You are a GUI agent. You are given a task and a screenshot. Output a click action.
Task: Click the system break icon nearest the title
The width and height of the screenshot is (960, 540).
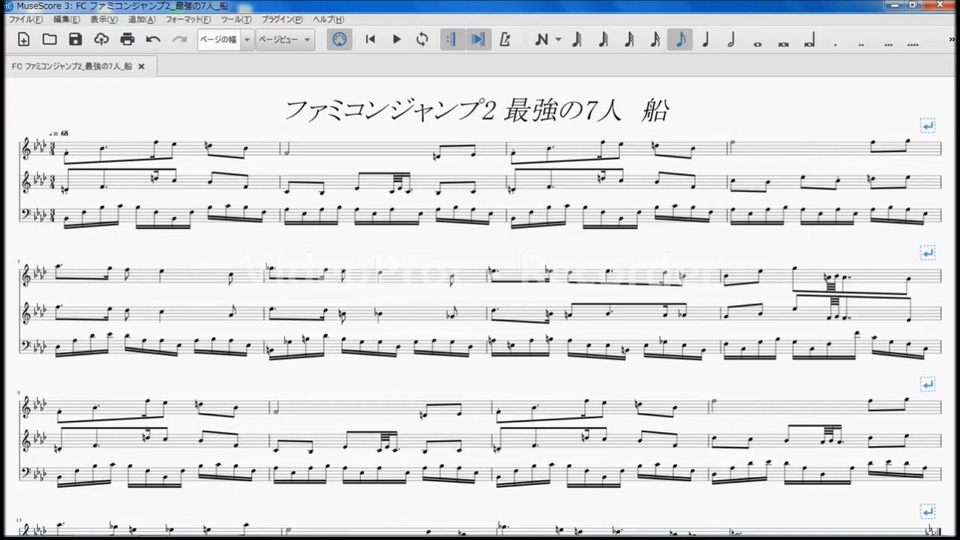point(928,126)
